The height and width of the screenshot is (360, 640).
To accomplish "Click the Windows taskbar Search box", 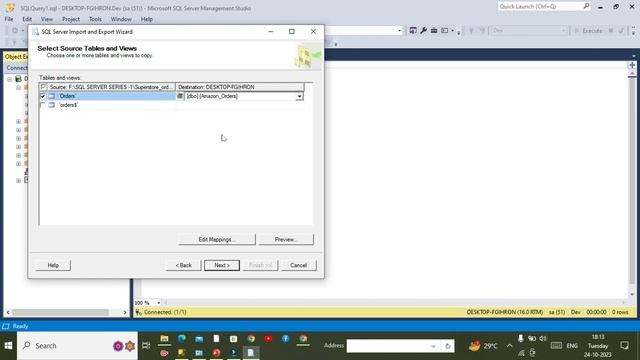I will (x=78, y=346).
